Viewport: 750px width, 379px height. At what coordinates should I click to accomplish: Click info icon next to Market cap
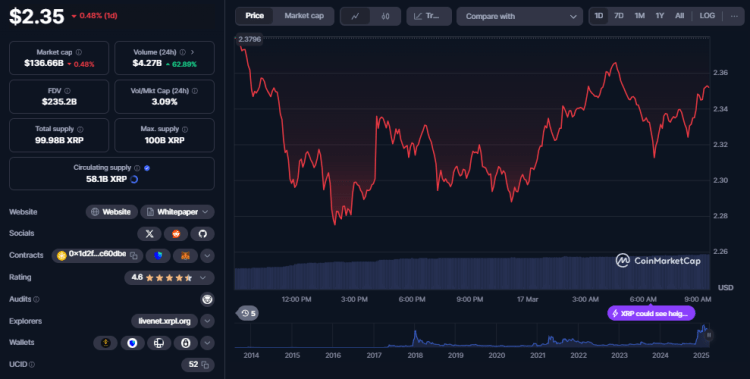click(79, 52)
